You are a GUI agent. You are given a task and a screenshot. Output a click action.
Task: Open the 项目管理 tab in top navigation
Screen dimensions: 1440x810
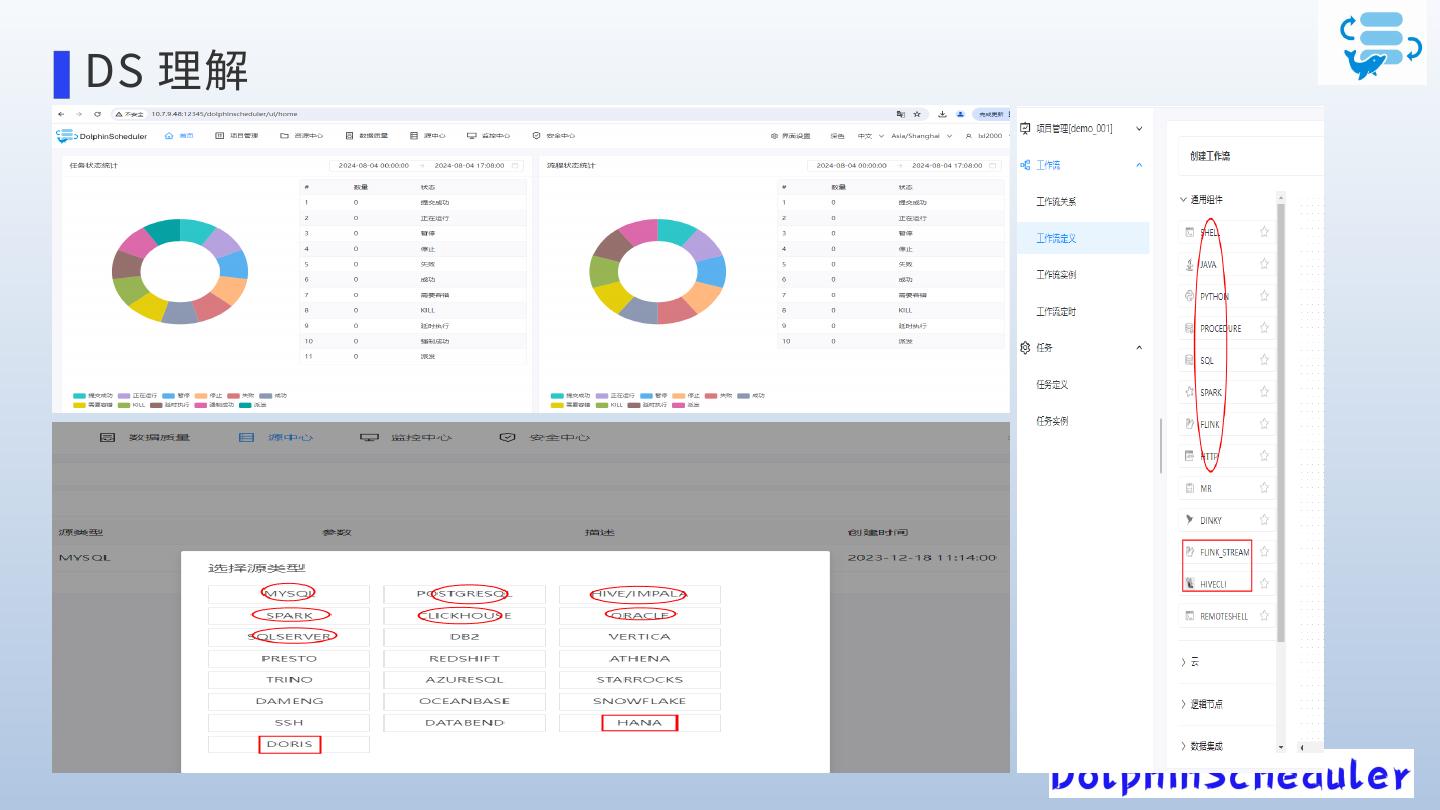click(237, 136)
